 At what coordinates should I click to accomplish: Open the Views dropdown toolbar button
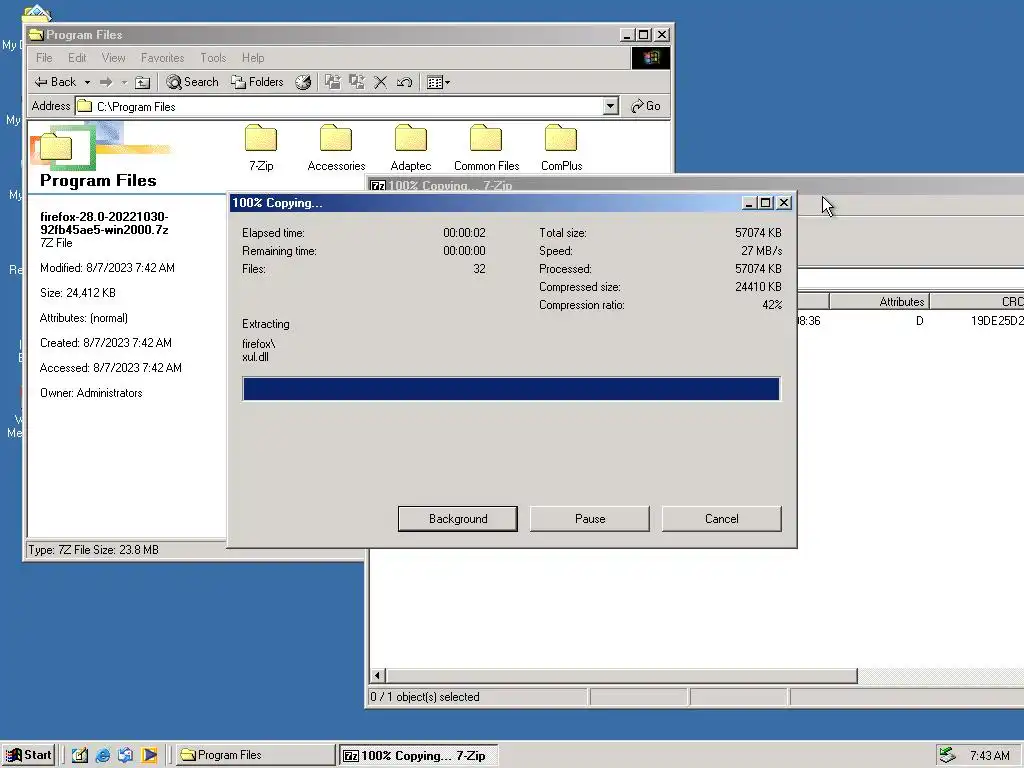438,82
